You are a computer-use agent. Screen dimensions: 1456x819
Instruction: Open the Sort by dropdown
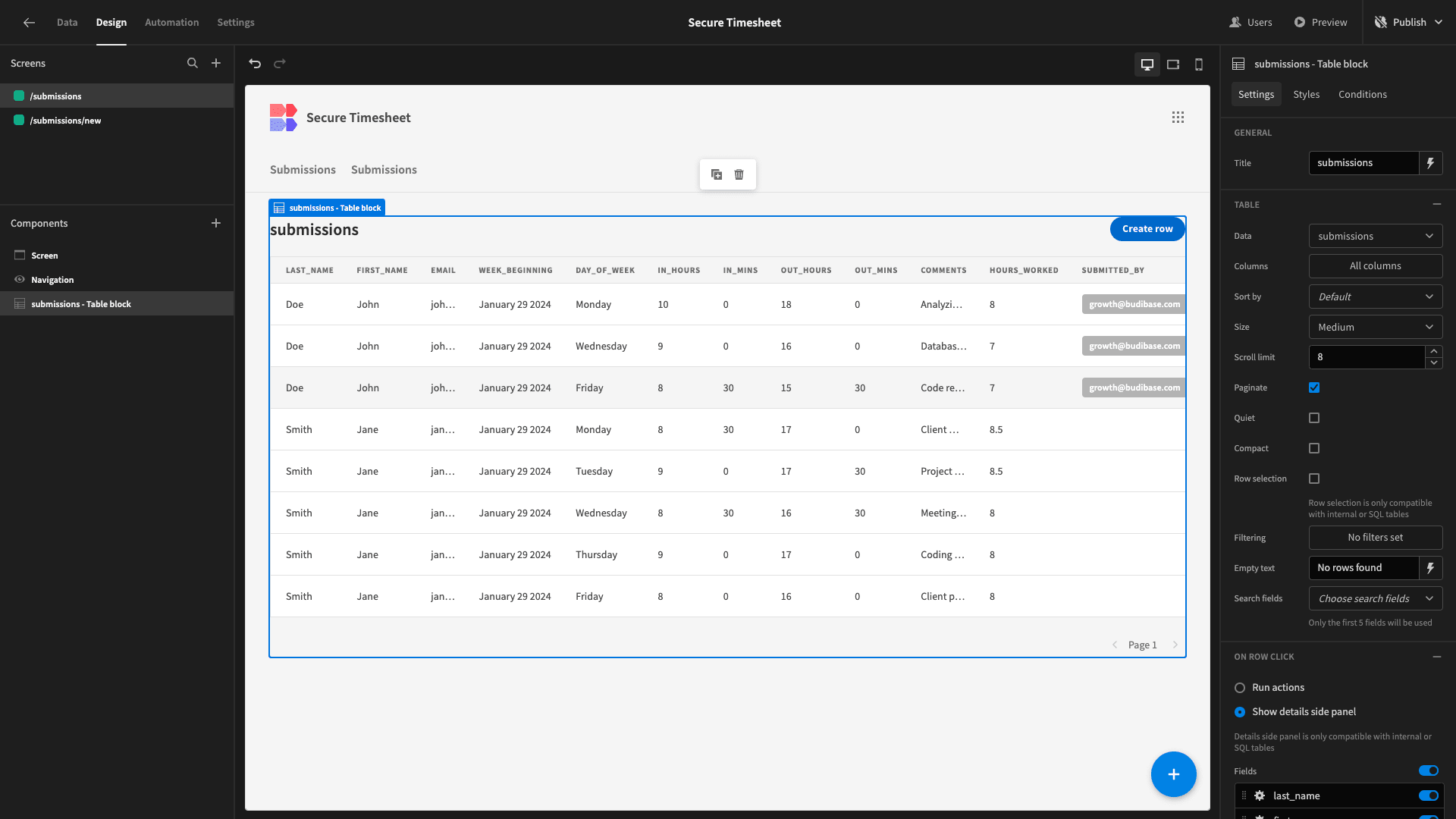tap(1376, 297)
